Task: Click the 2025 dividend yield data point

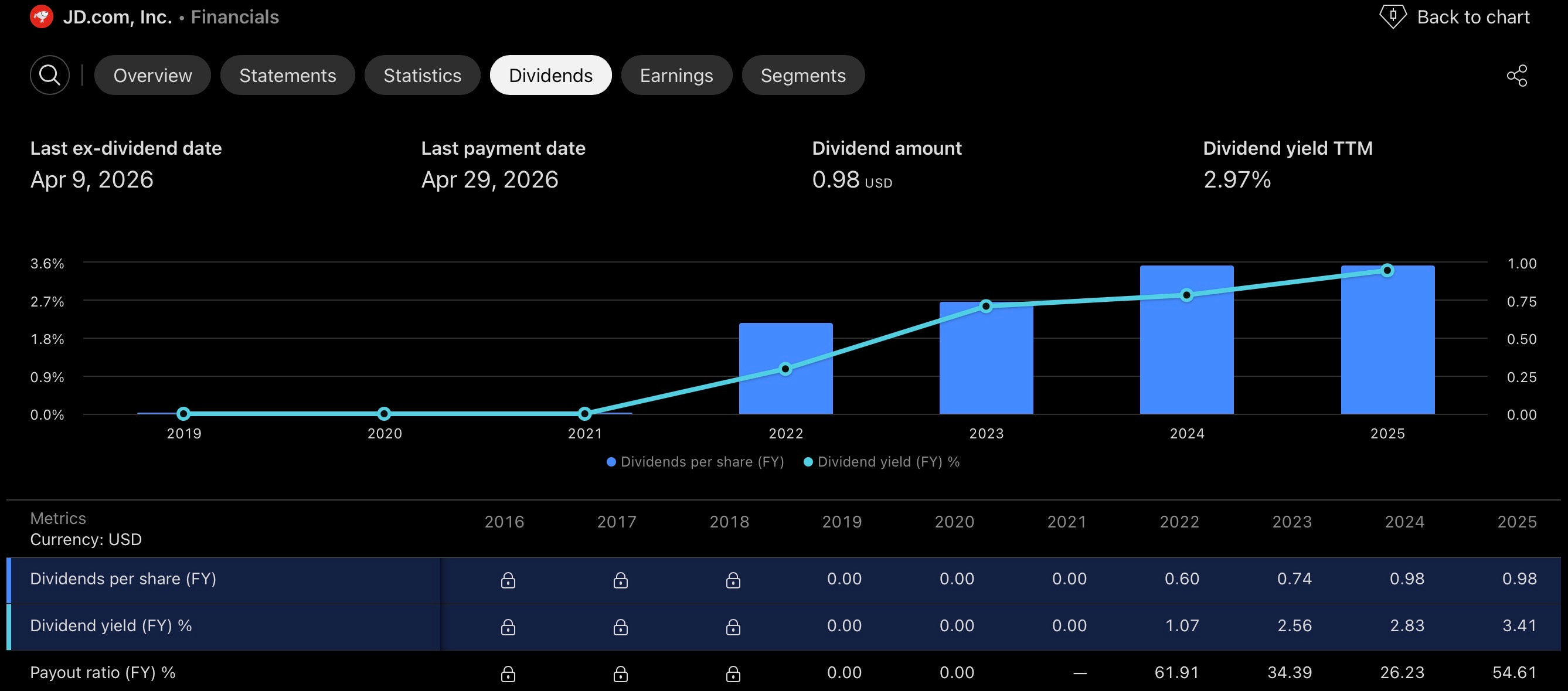Action: click(x=1387, y=270)
